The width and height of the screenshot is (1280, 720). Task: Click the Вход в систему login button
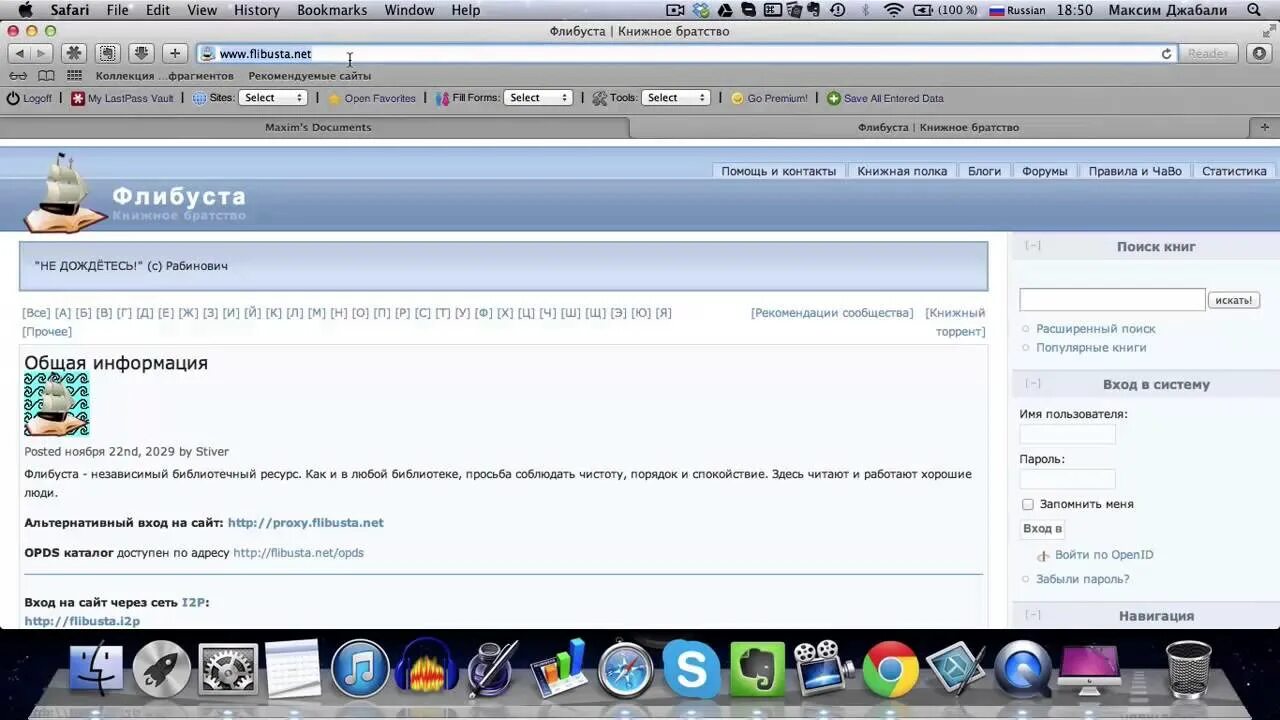(1042, 529)
